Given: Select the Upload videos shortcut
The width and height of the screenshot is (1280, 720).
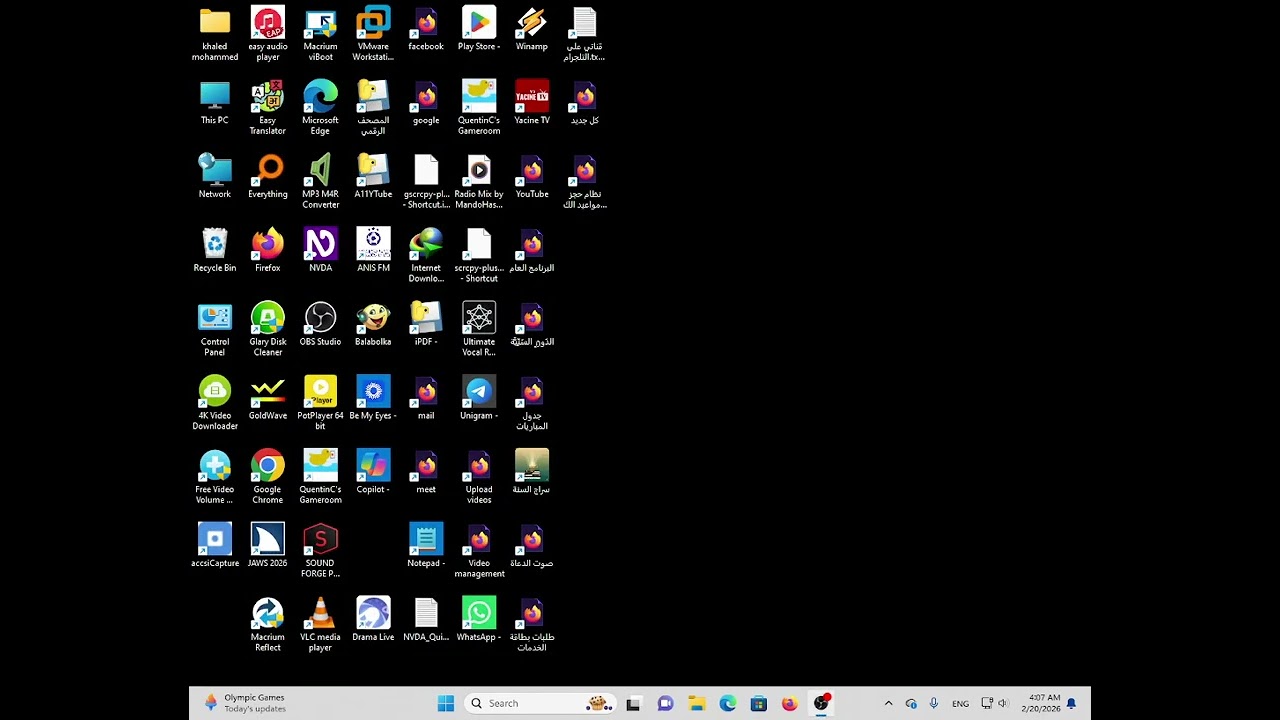Looking at the screenshot, I should click(x=479, y=477).
